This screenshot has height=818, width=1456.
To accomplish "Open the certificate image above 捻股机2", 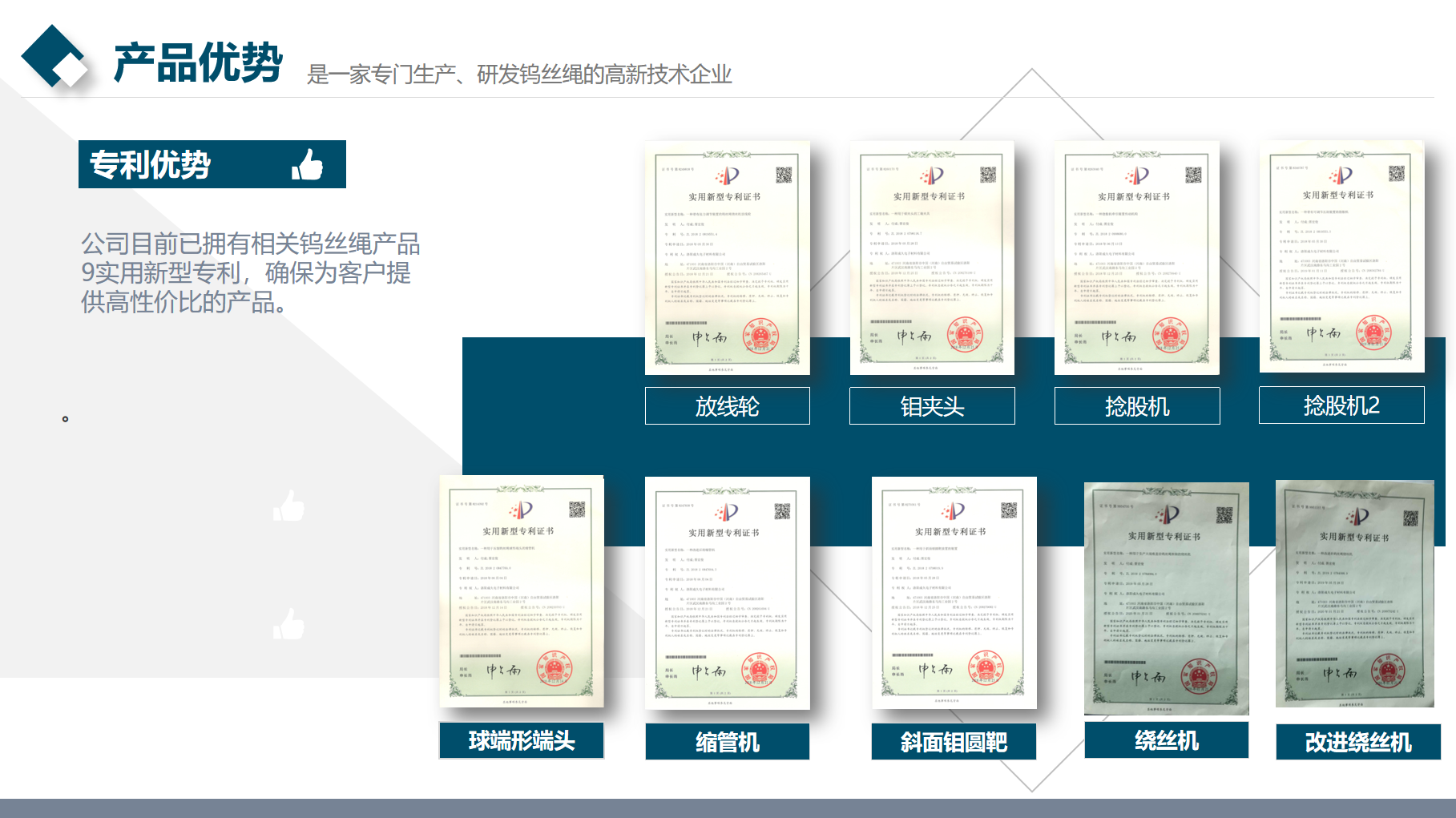I will click(x=1341, y=256).
